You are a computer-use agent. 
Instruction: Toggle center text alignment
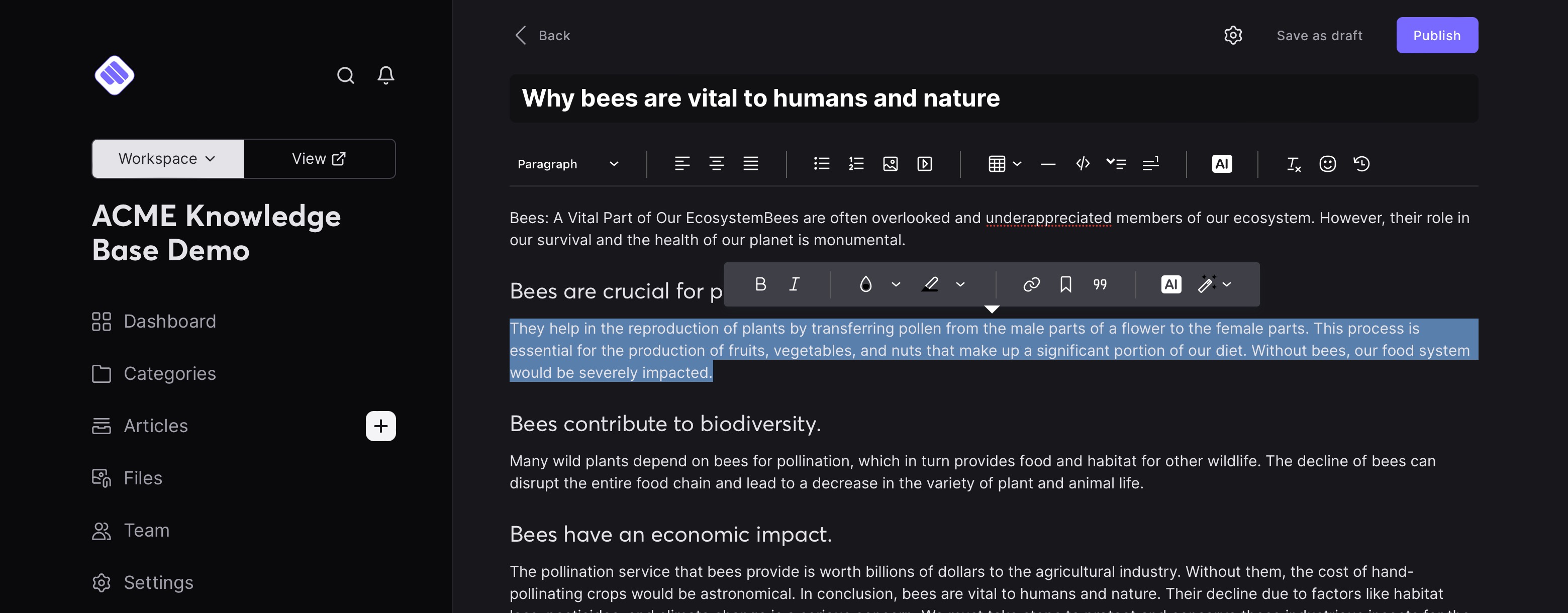pos(716,164)
